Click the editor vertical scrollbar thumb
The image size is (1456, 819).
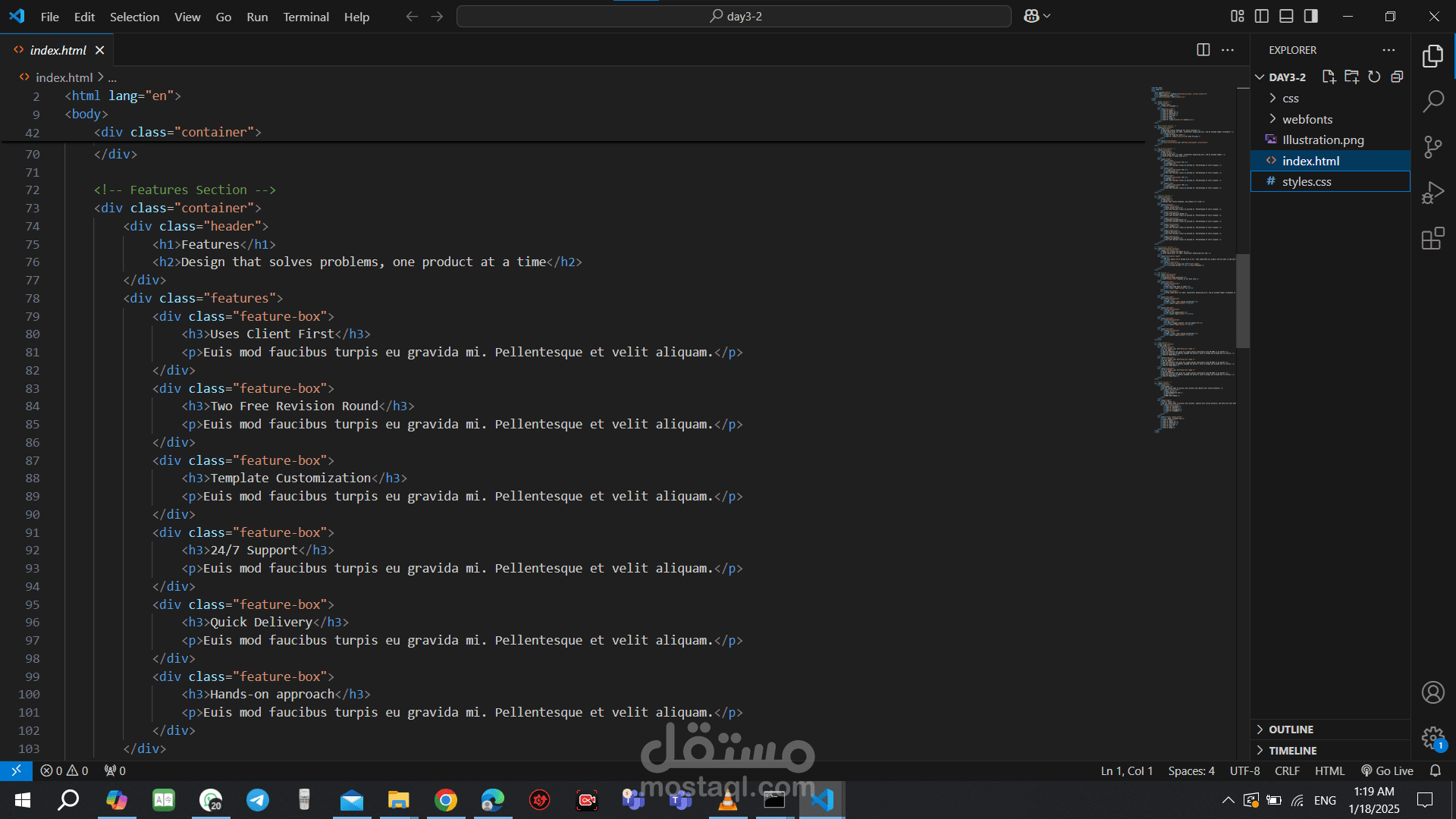pyautogui.click(x=1243, y=300)
